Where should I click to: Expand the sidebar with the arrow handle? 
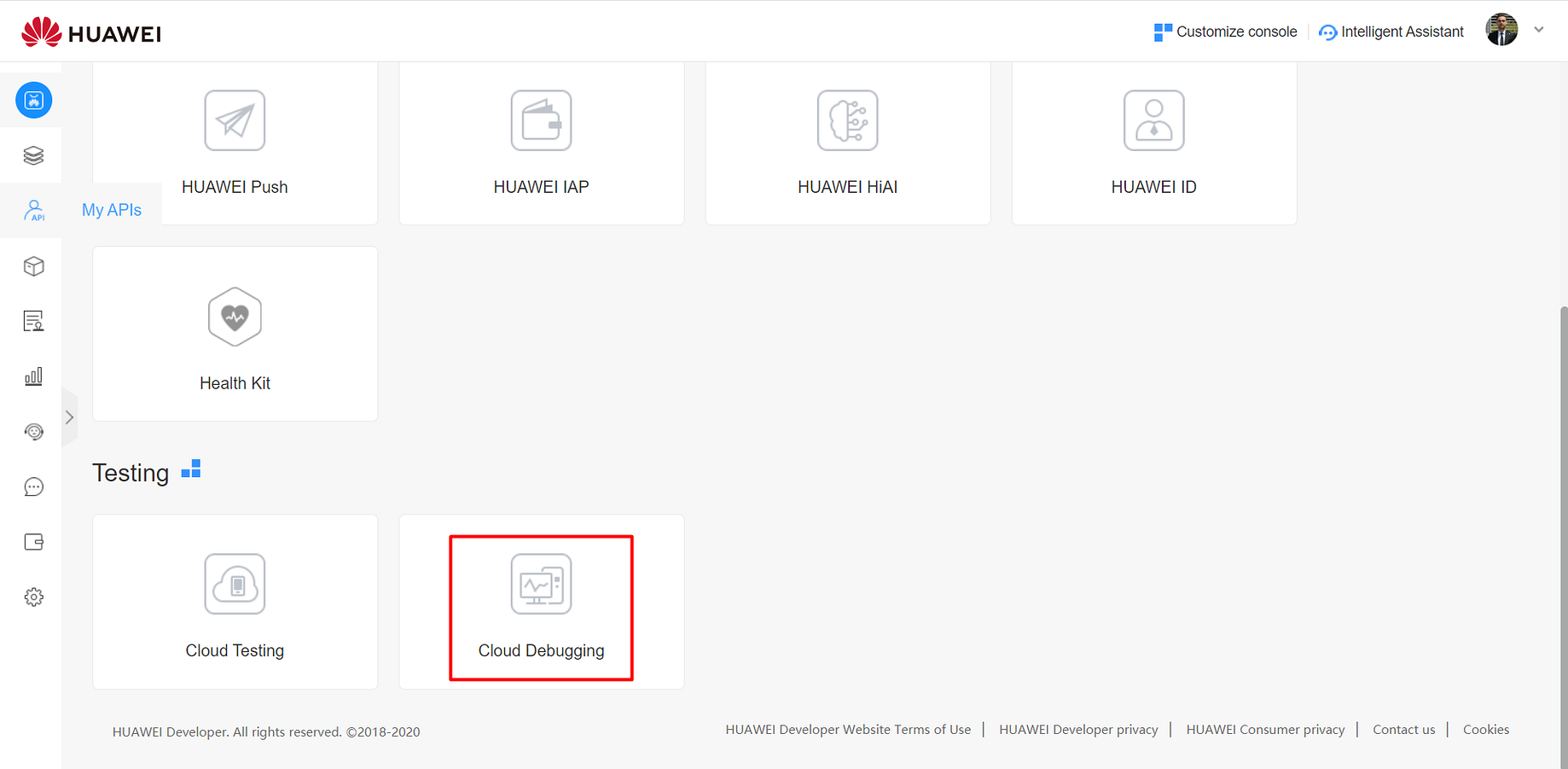tap(70, 417)
